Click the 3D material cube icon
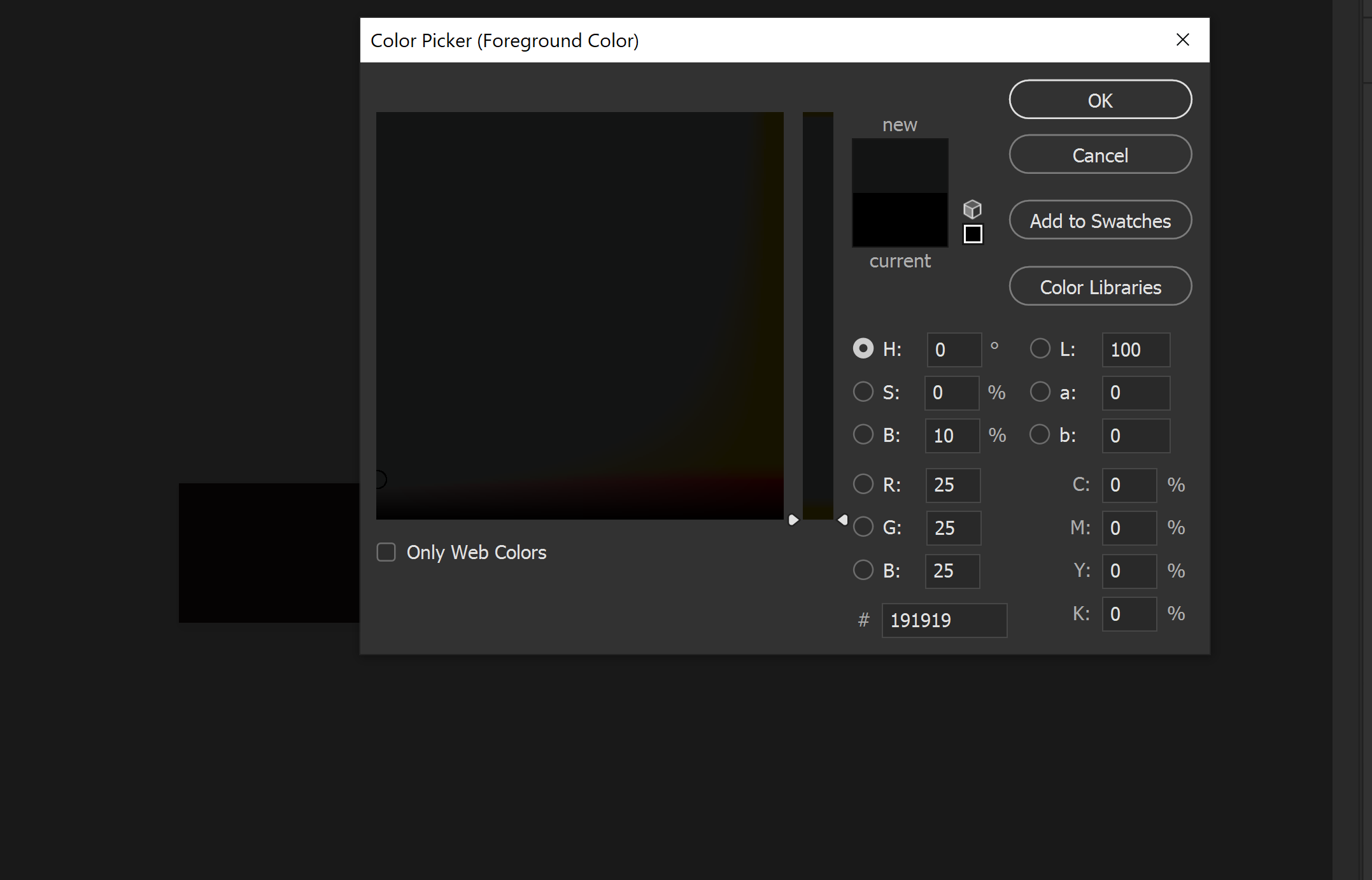 (x=973, y=208)
